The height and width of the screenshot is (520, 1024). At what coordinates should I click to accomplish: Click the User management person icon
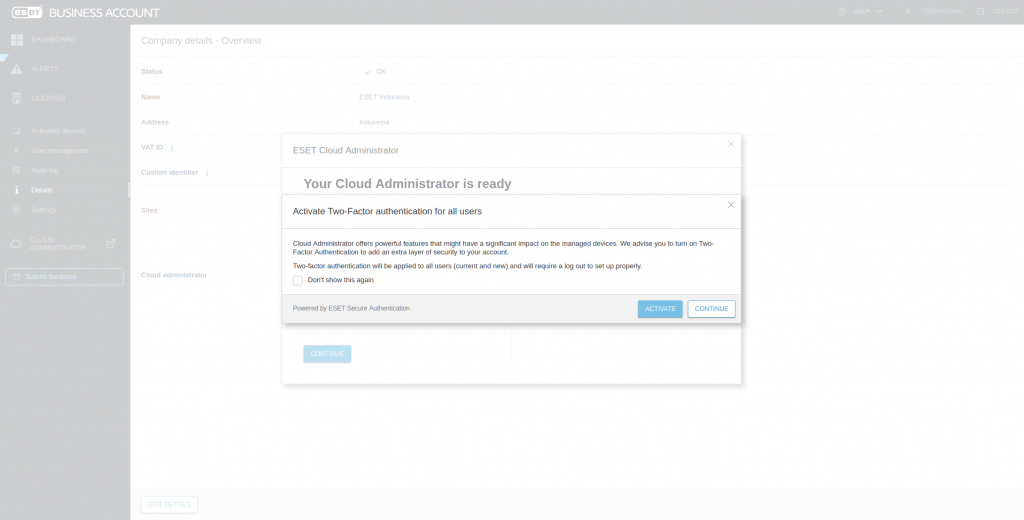(17, 150)
